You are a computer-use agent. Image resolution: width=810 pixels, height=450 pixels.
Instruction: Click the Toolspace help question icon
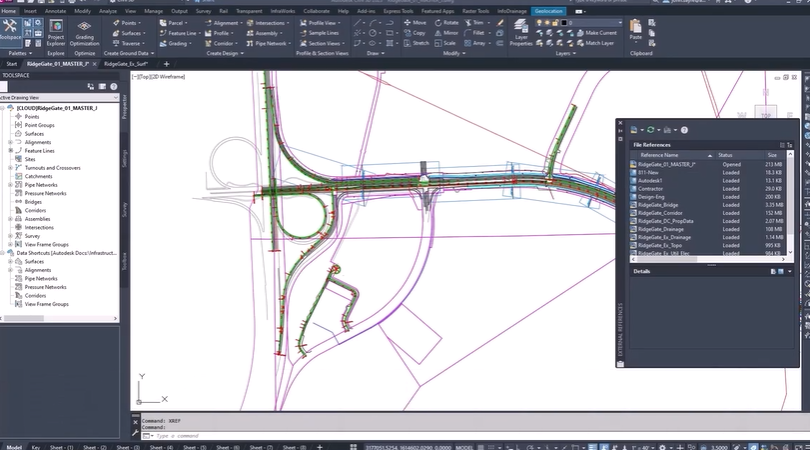(x=114, y=87)
